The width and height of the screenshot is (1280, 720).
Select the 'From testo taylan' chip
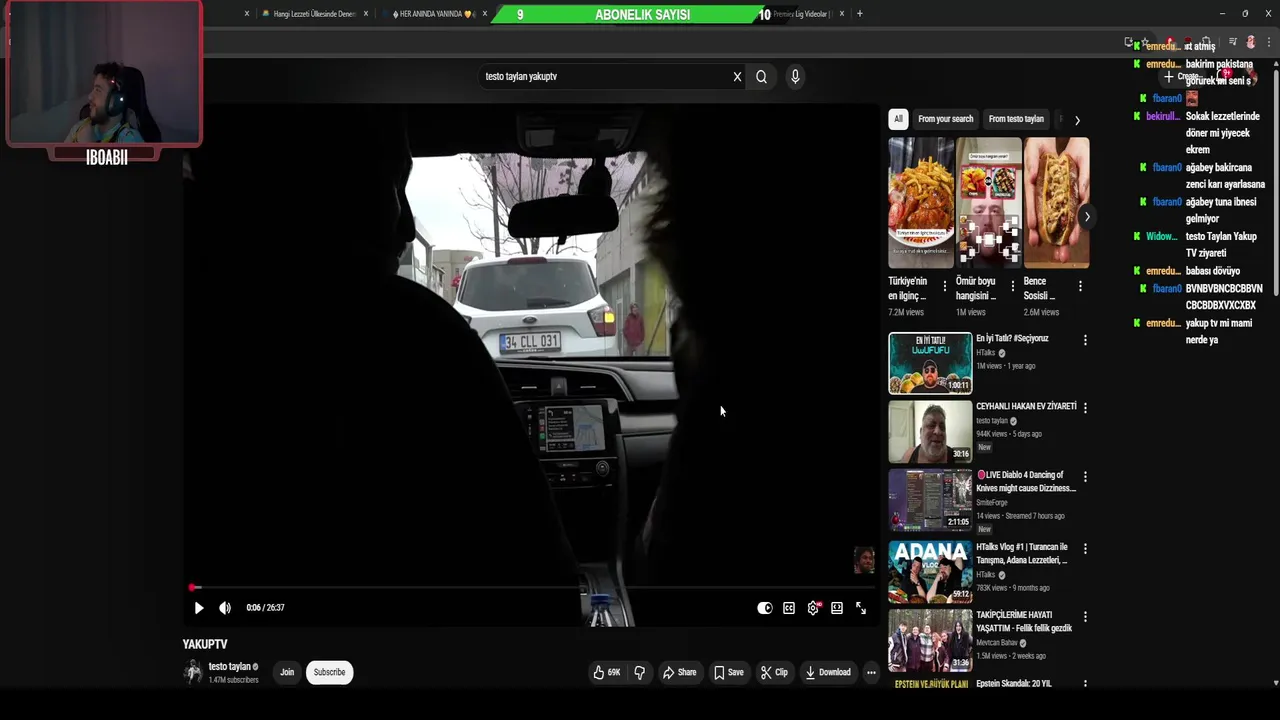tap(1016, 119)
